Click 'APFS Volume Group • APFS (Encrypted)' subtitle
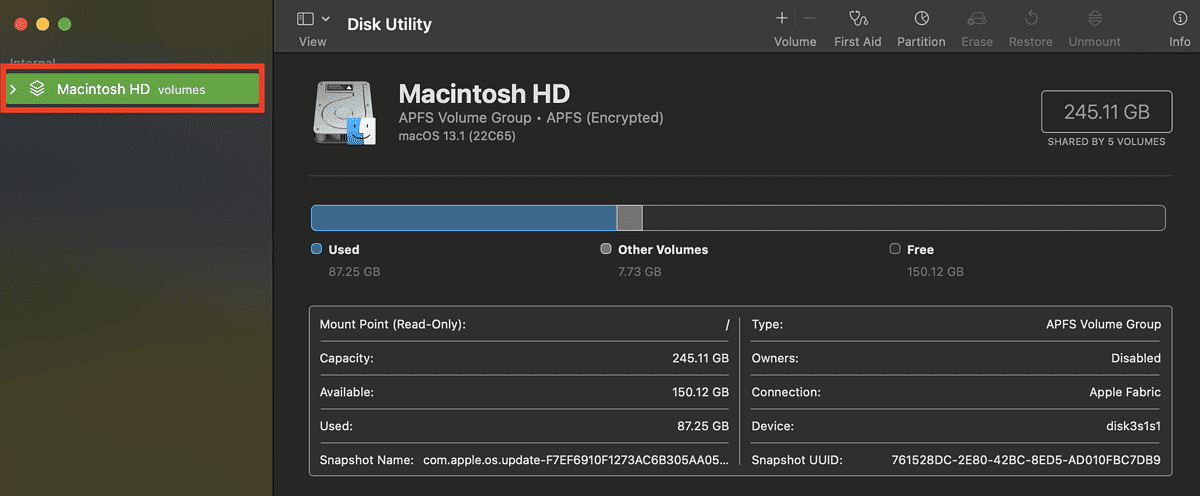 [531, 118]
